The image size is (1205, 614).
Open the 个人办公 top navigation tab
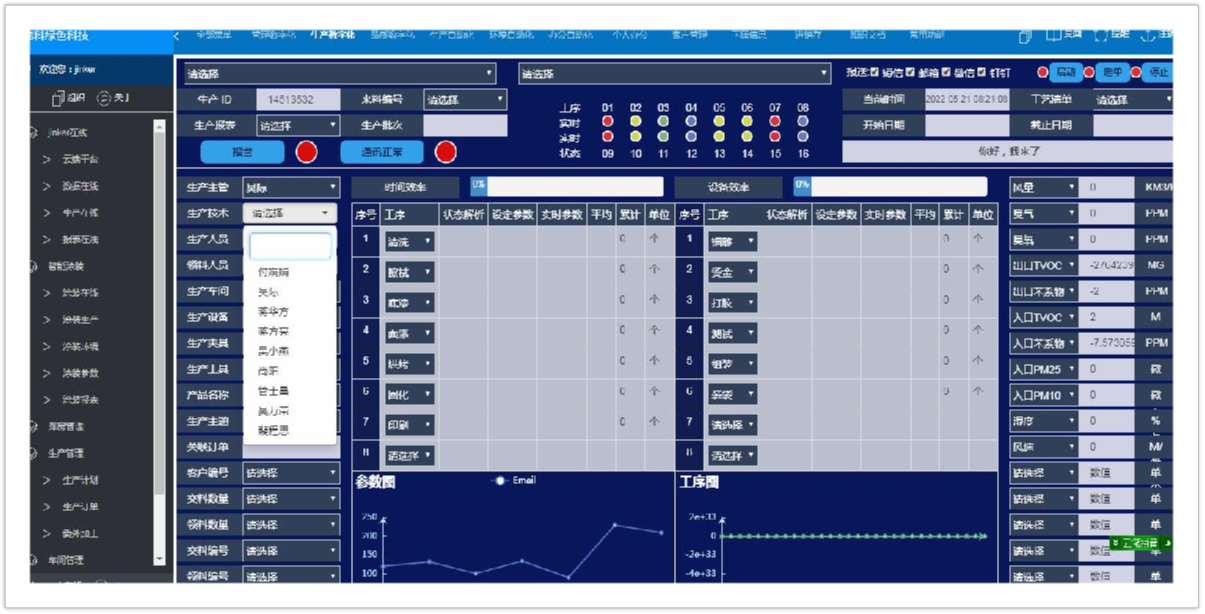(631, 35)
